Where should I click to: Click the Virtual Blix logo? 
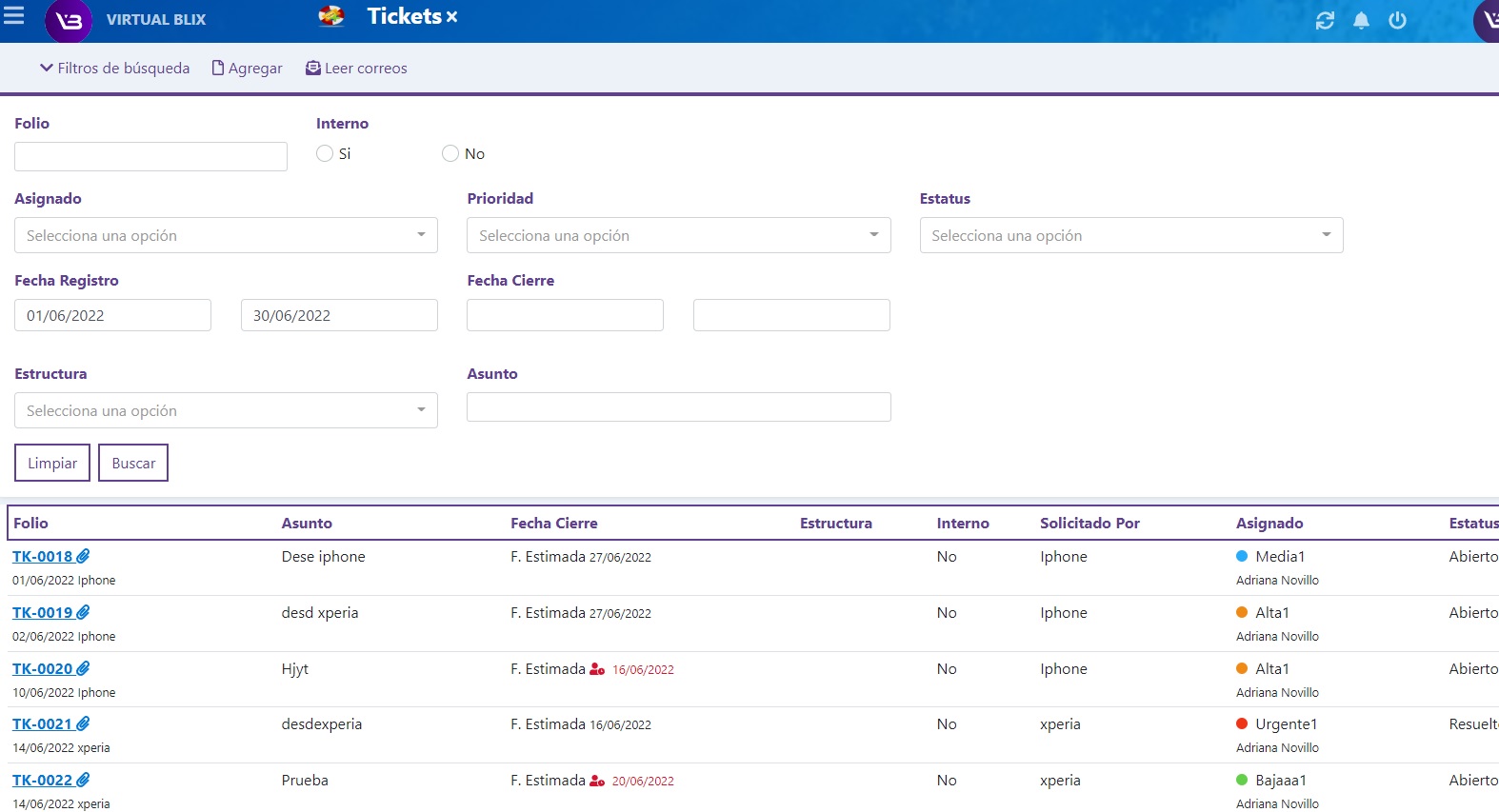pos(69,21)
